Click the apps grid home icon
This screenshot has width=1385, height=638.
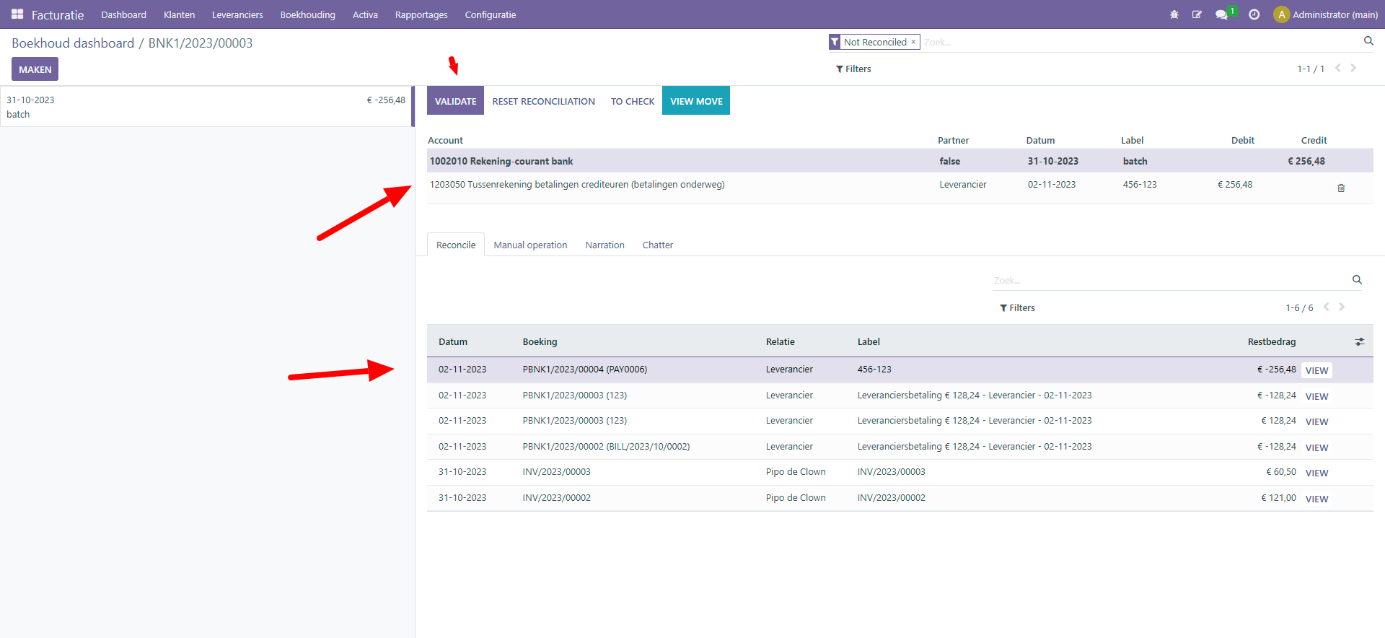pos(17,14)
